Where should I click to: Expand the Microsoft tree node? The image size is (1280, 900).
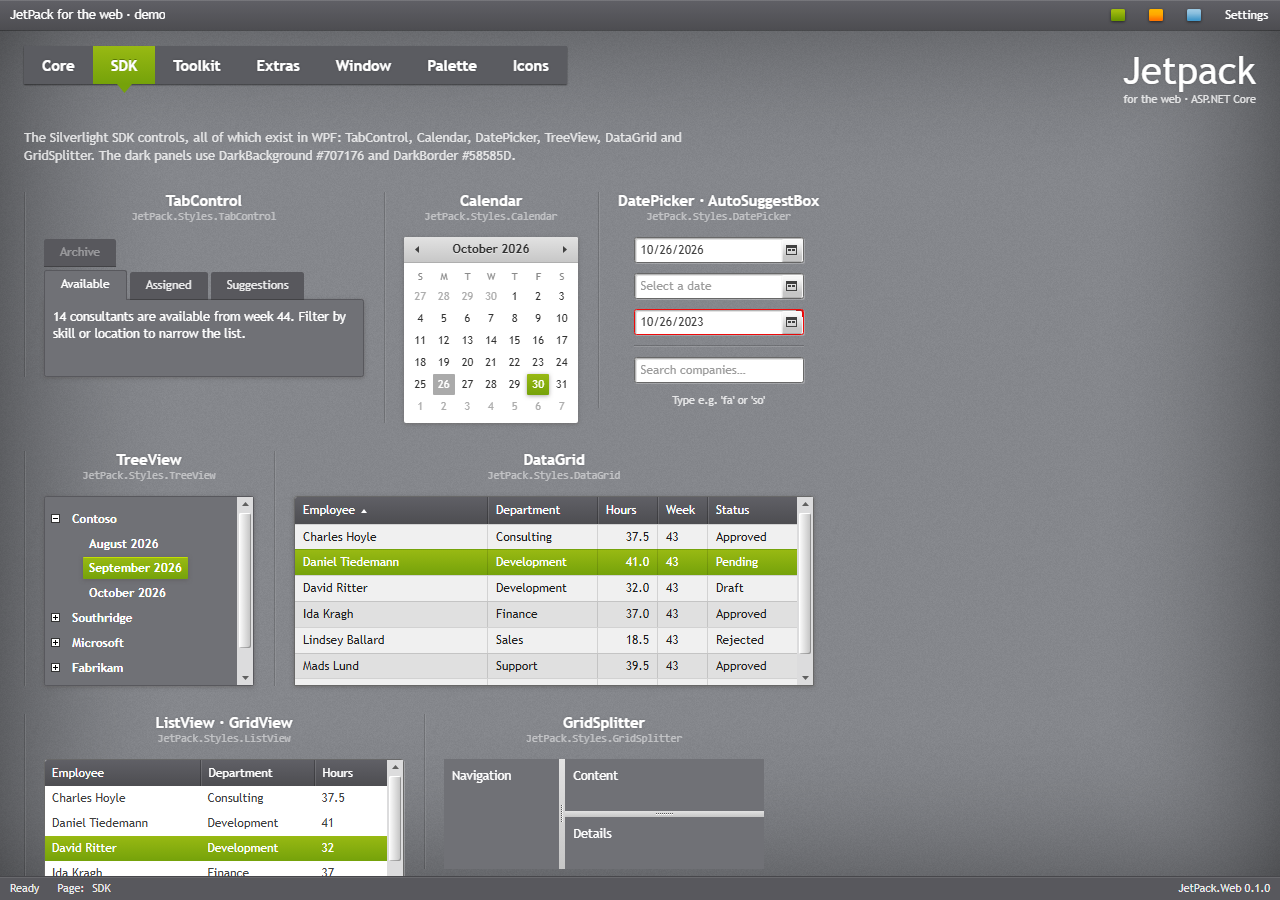click(55, 643)
